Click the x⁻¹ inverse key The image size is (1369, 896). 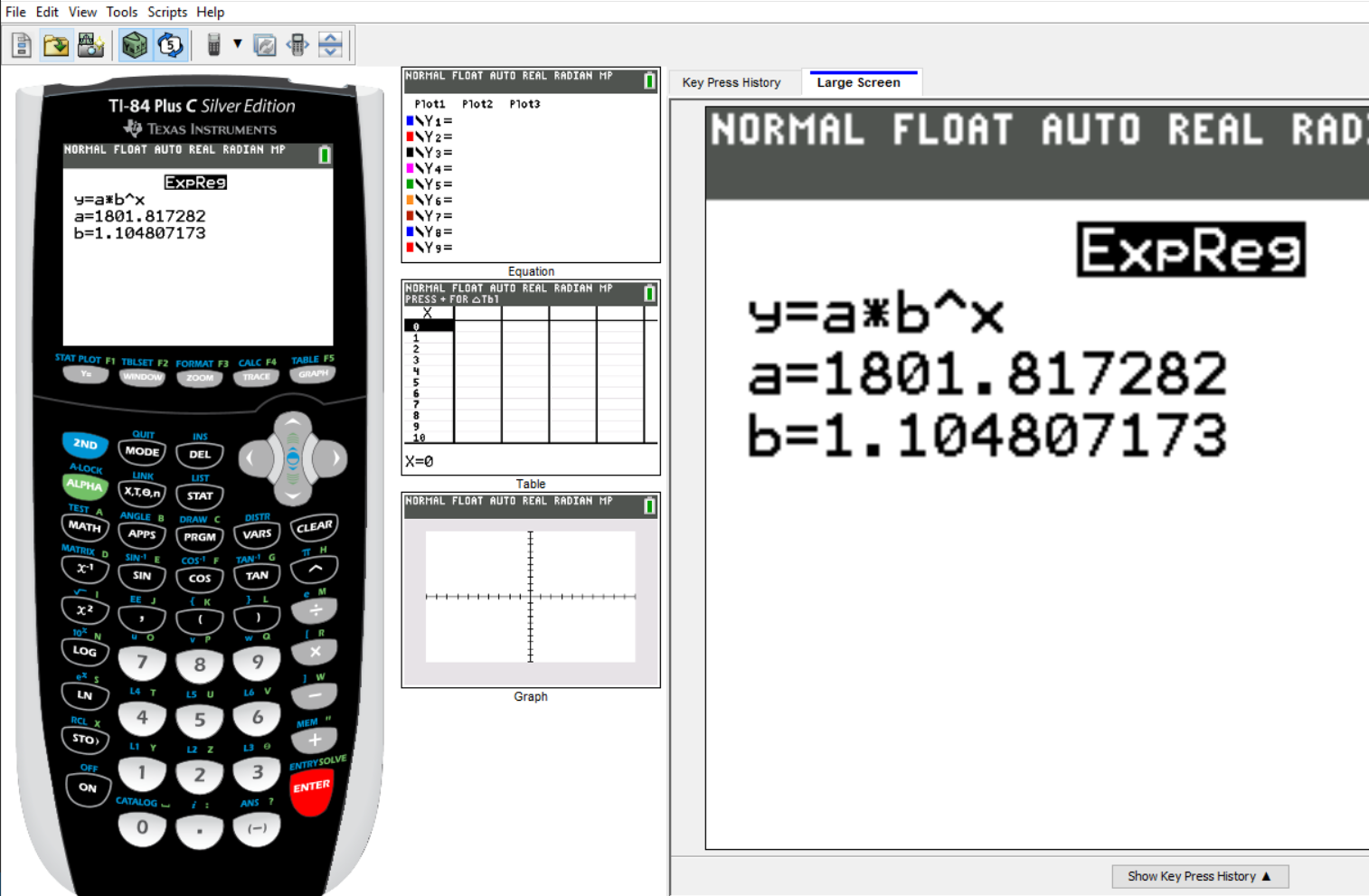[x=84, y=569]
